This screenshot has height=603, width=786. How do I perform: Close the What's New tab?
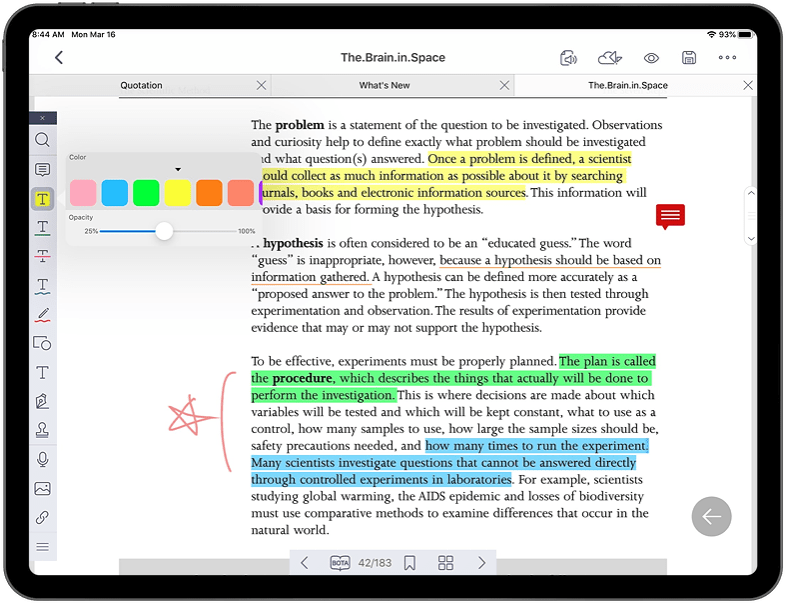(504, 85)
